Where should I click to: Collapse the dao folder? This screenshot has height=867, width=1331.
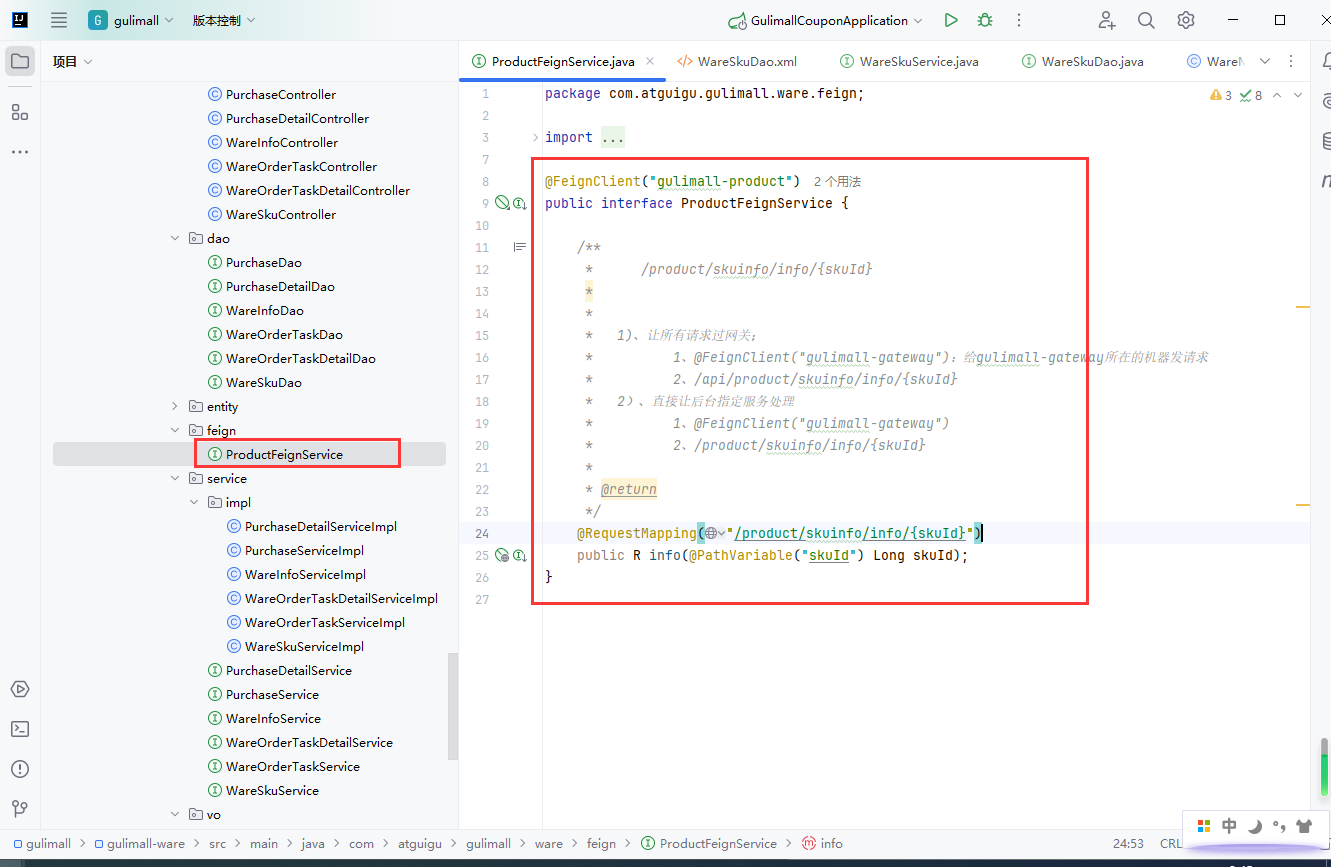pyautogui.click(x=175, y=238)
